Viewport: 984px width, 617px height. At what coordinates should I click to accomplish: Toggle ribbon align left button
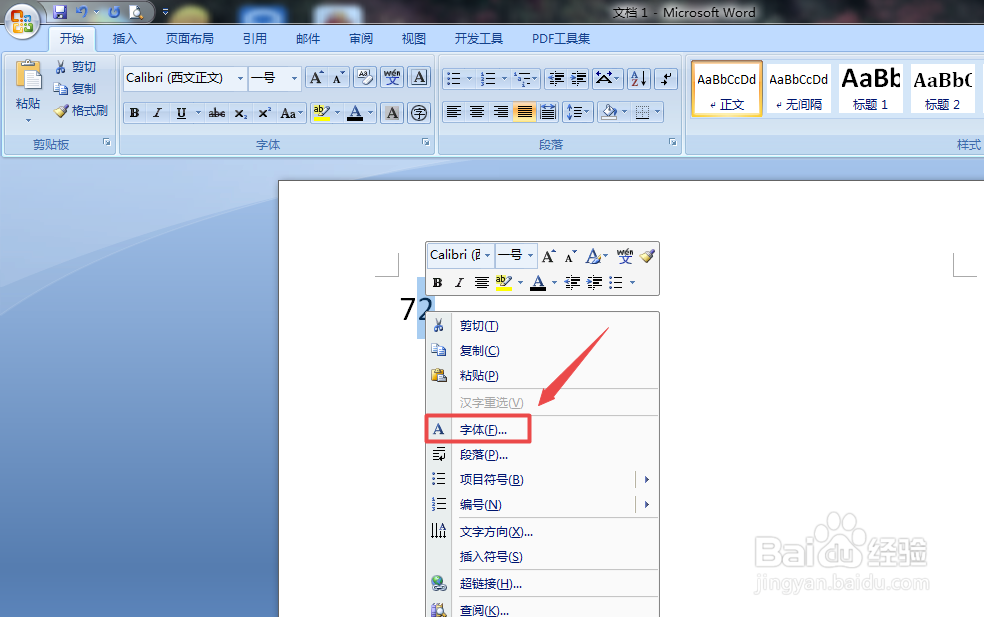453,112
